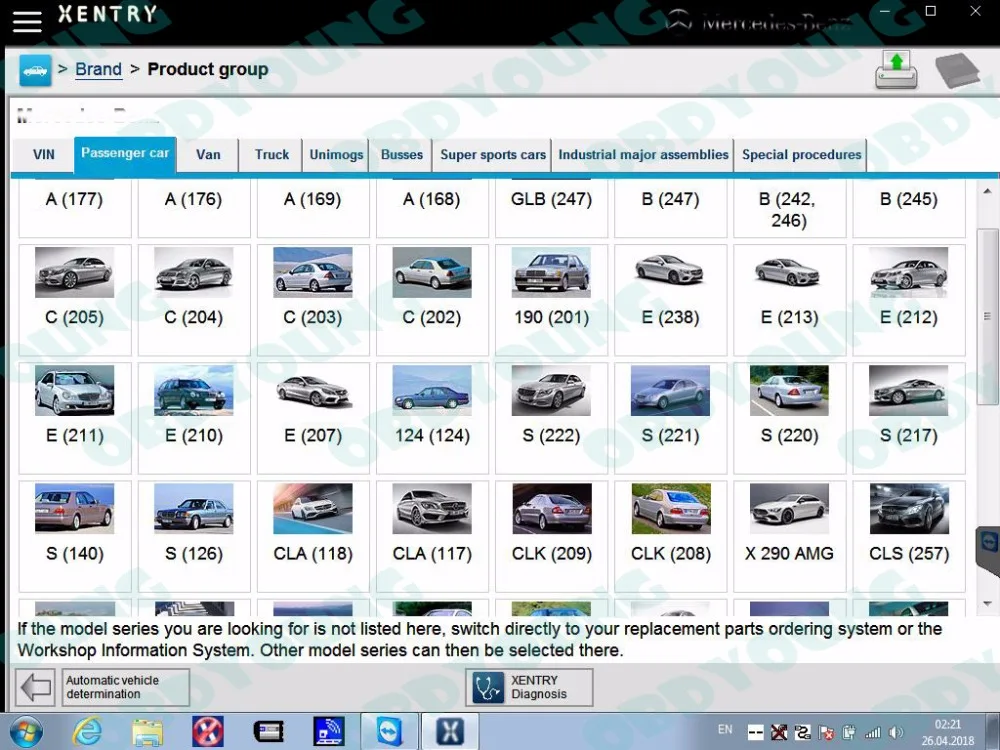
Task: Click the EN language indicator
Action: [724, 729]
